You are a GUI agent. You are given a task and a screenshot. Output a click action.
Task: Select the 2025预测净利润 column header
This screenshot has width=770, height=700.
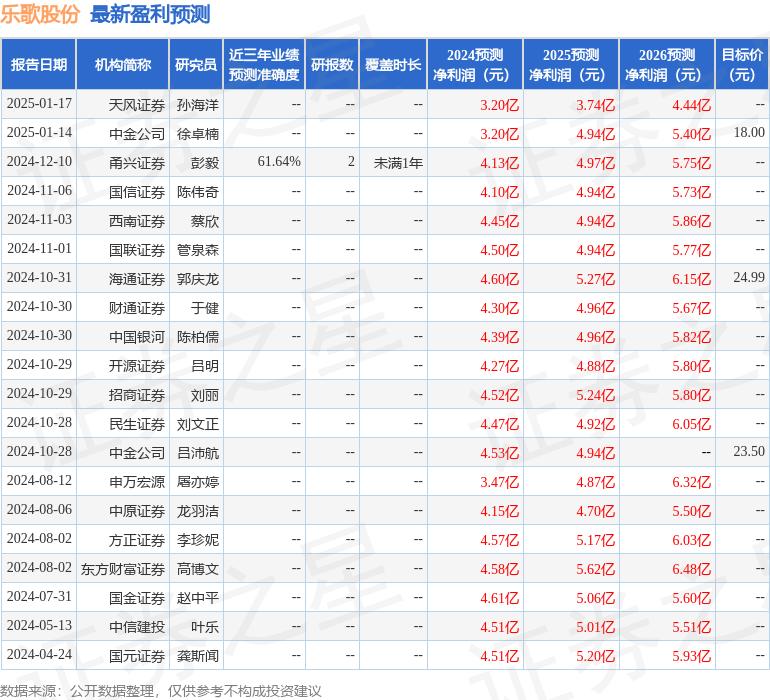[x=571, y=64]
